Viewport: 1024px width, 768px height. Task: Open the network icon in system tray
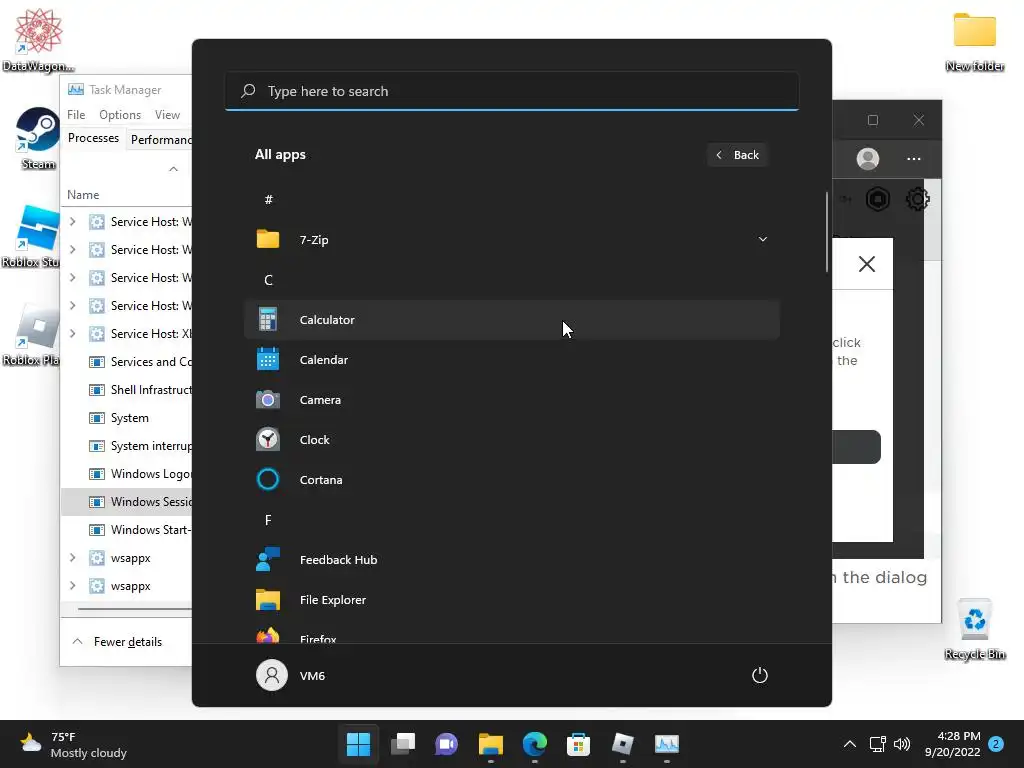[x=877, y=744]
